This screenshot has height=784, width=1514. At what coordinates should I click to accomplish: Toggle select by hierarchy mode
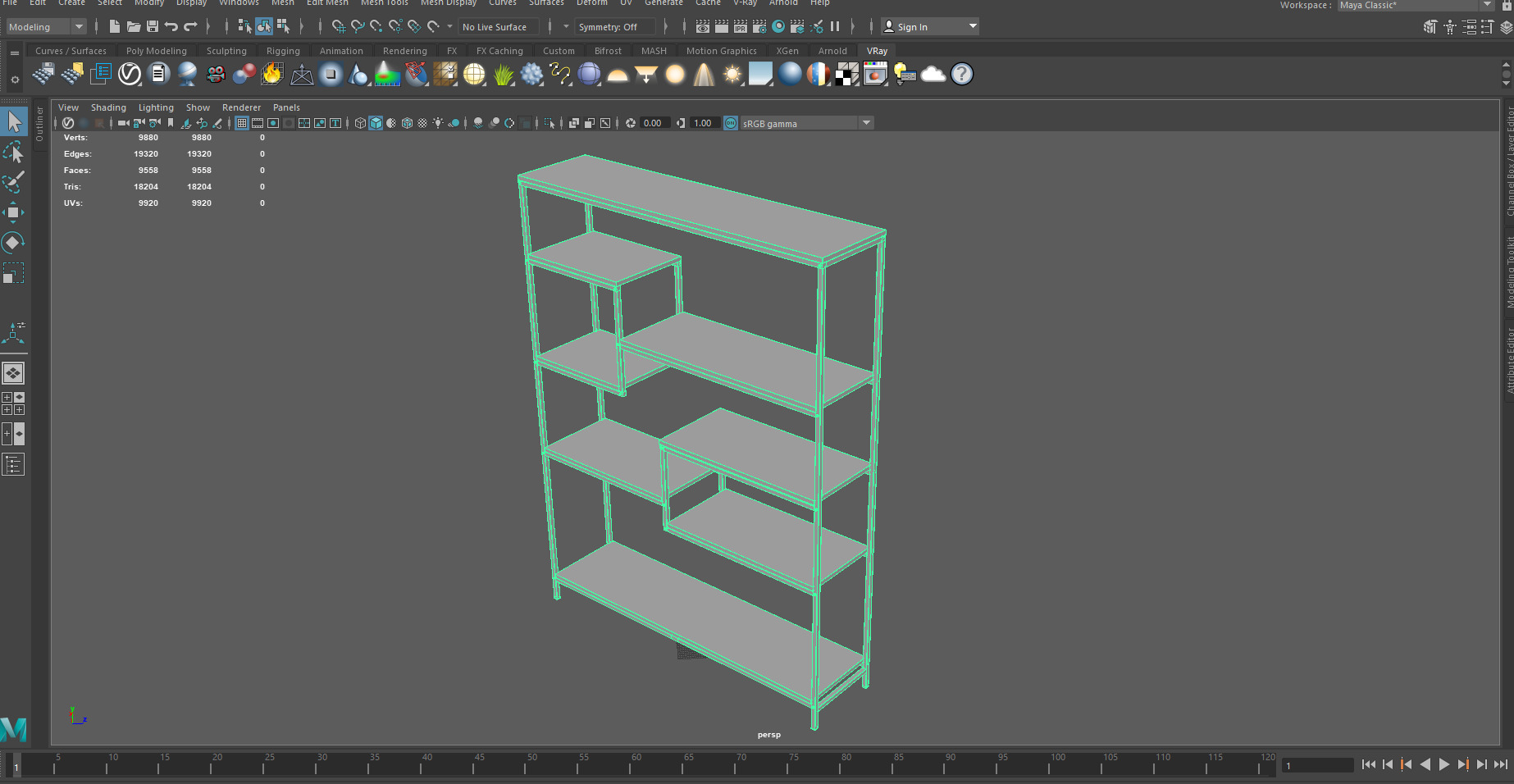(244, 26)
